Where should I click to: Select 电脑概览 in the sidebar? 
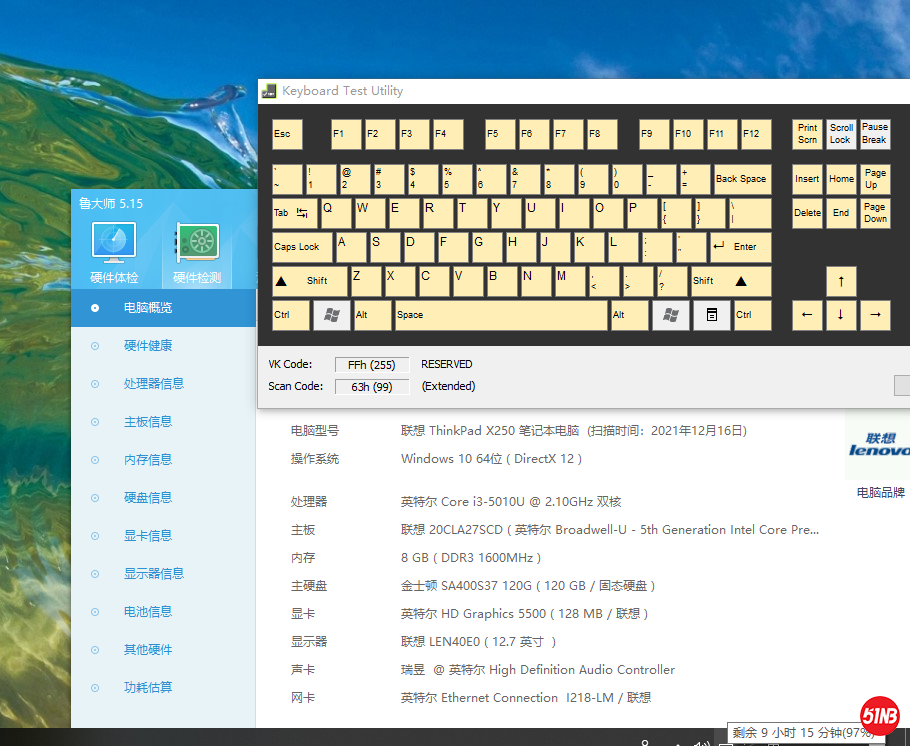click(x=147, y=308)
